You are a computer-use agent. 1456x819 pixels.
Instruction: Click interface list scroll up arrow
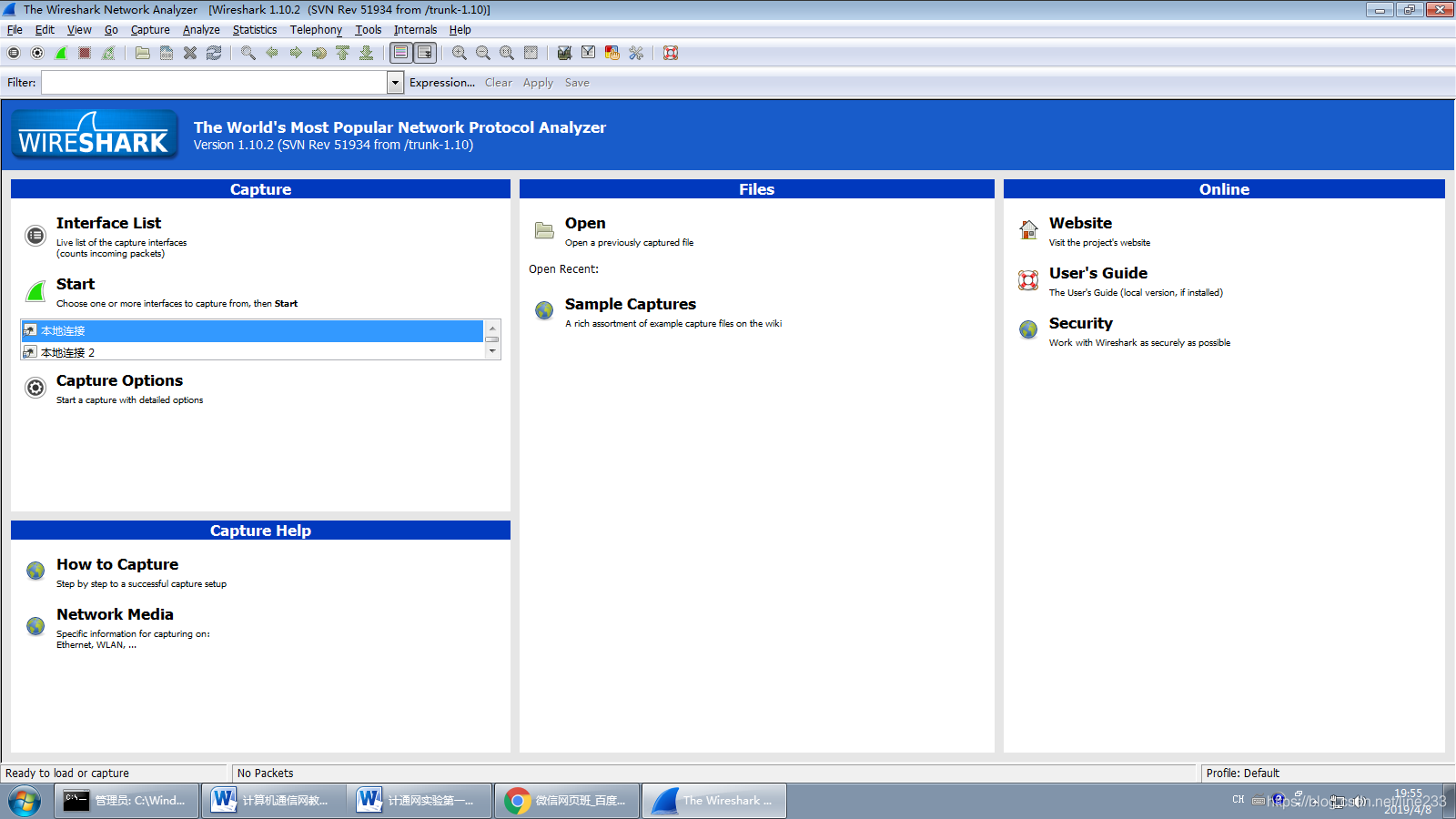(492, 328)
